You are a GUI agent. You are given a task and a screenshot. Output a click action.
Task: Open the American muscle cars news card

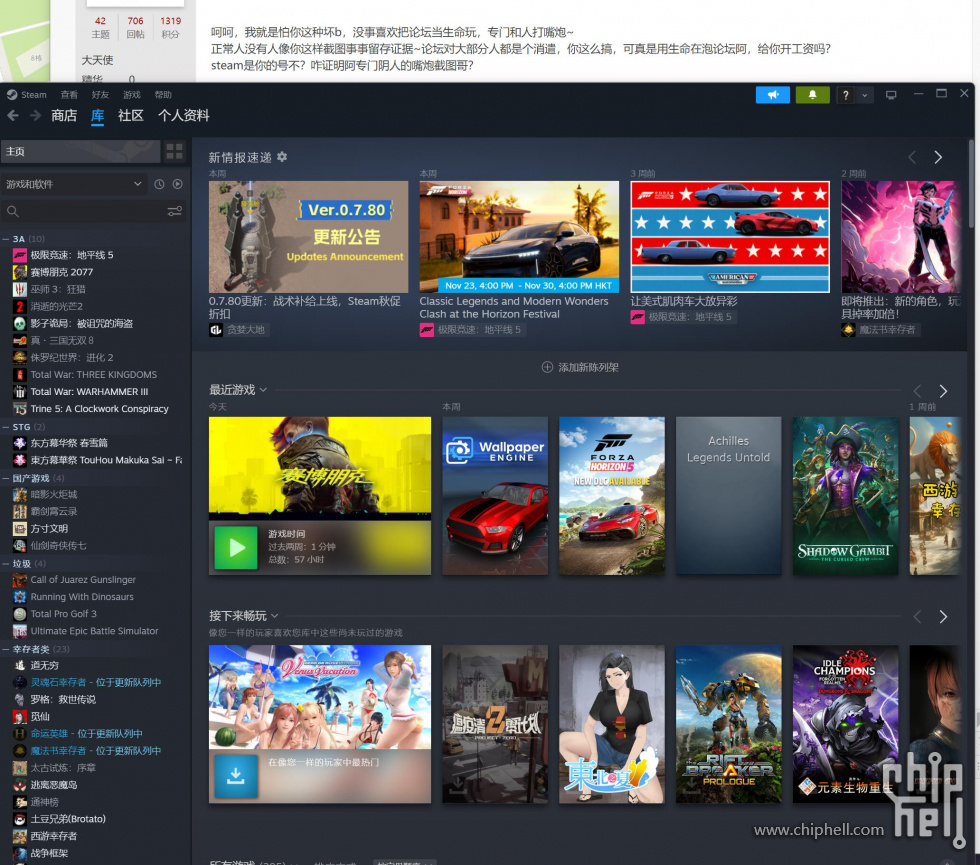pyautogui.click(x=730, y=237)
